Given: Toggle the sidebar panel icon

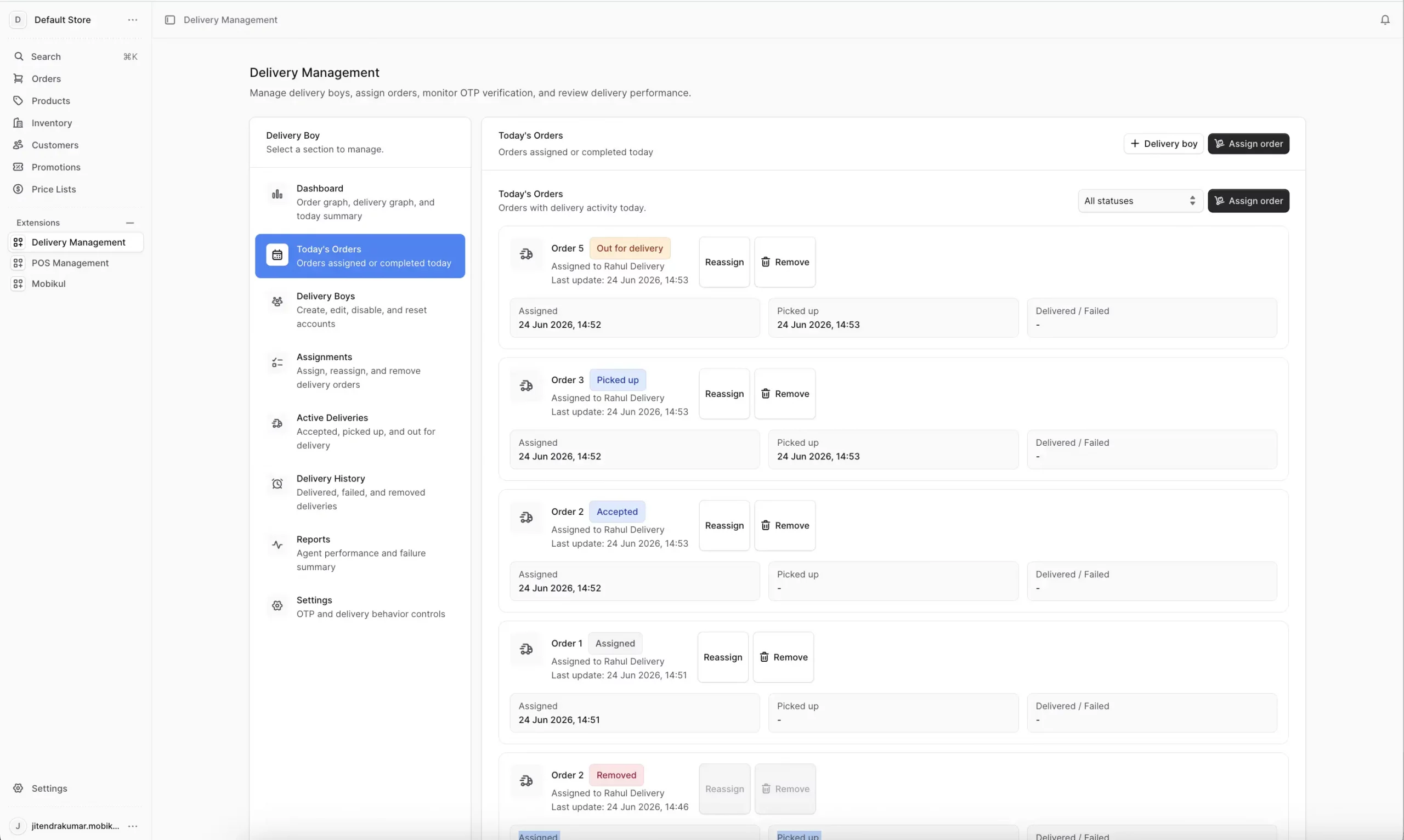Looking at the screenshot, I should point(170,20).
